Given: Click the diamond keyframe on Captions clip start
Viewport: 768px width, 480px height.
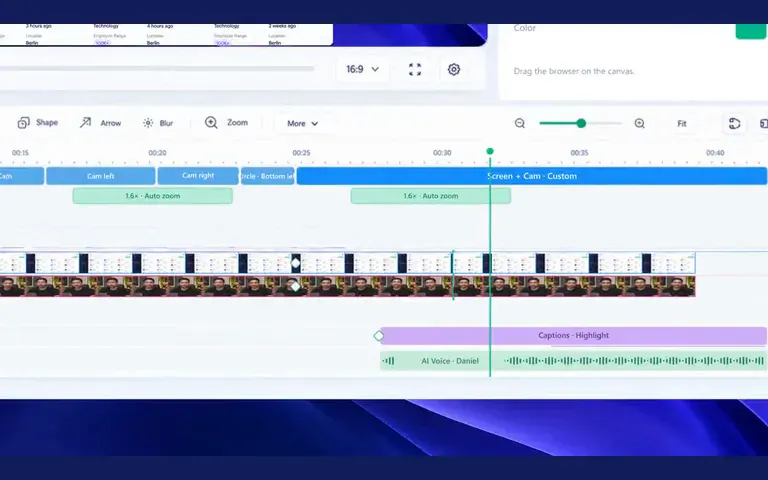Looking at the screenshot, I should coord(379,336).
